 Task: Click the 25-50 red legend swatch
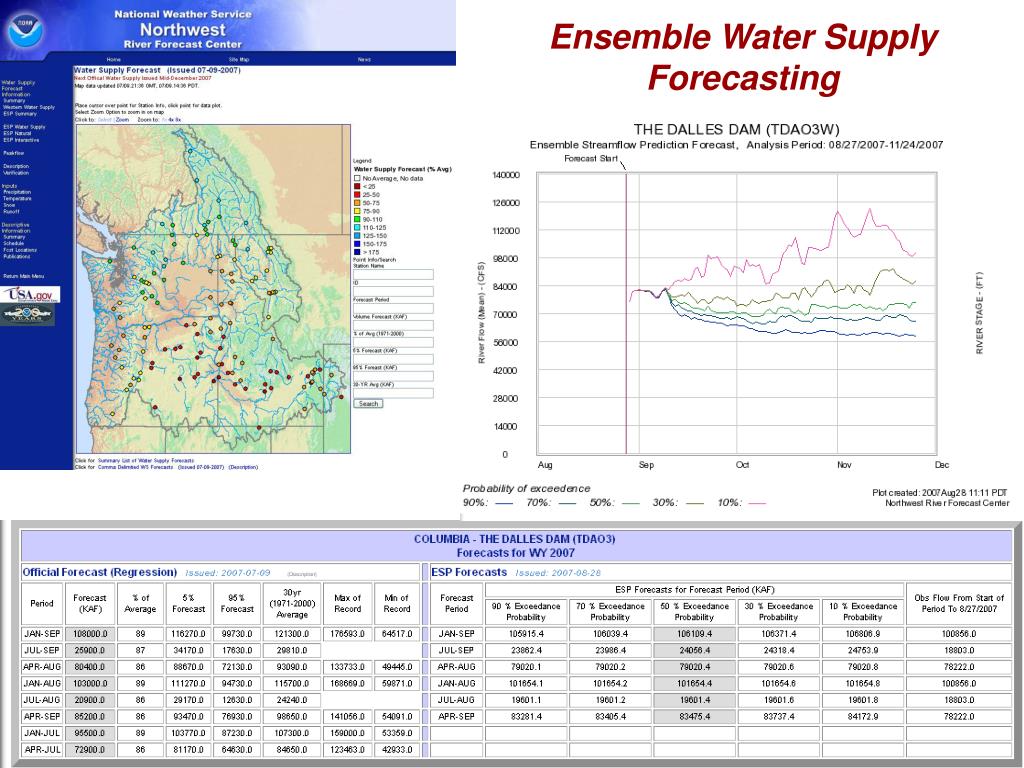(x=357, y=195)
